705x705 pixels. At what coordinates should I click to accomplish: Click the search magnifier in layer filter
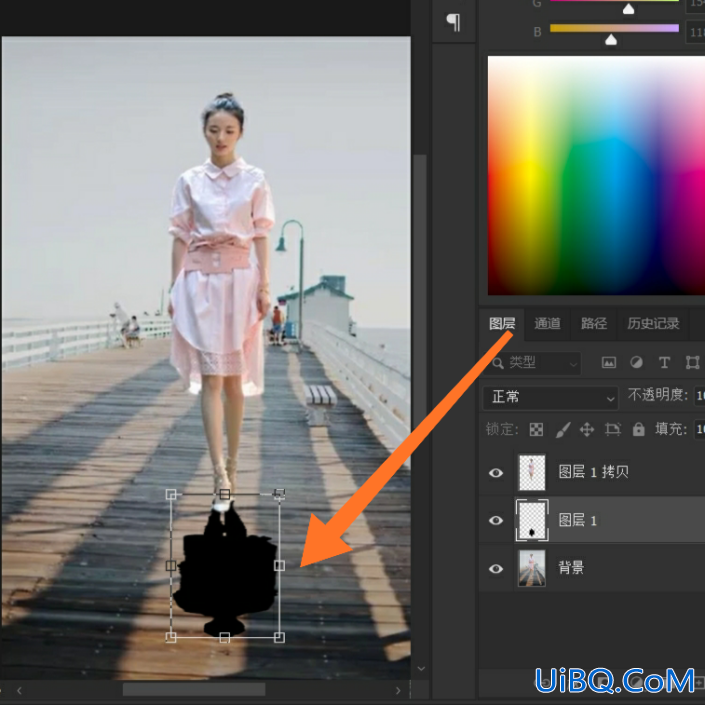point(498,363)
